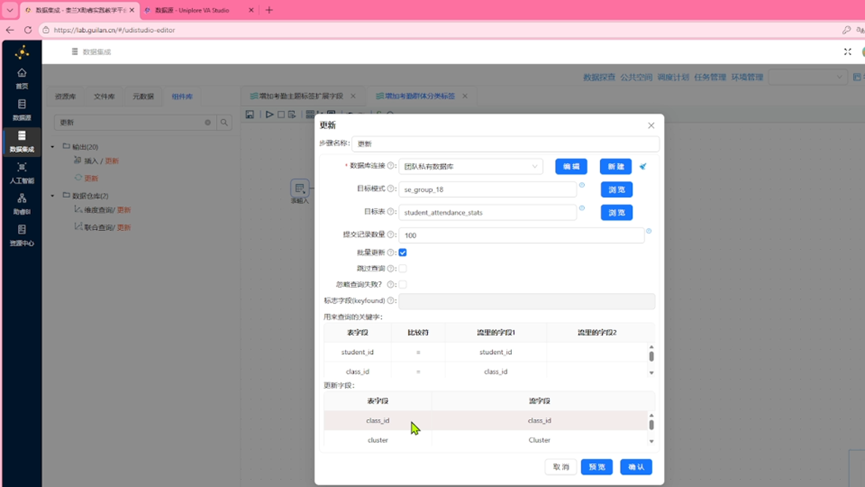The width and height of the screenshot is (865, 487).
Task: Click the hamburger menu icon beside 数据集成
Action: click(74, 51)
